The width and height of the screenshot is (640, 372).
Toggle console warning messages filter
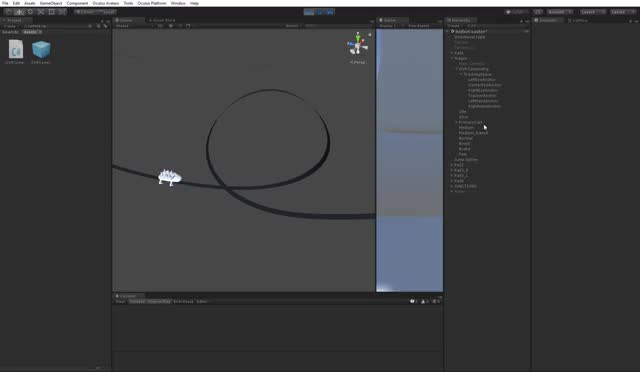pyautogui.click(x=425, y=302)
